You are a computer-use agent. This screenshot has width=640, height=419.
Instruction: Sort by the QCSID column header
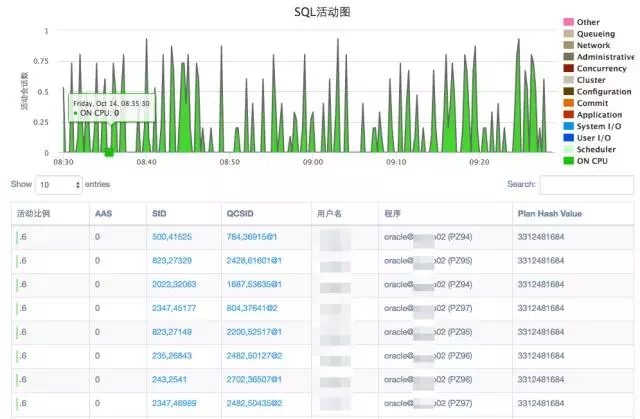click(239, 213)
